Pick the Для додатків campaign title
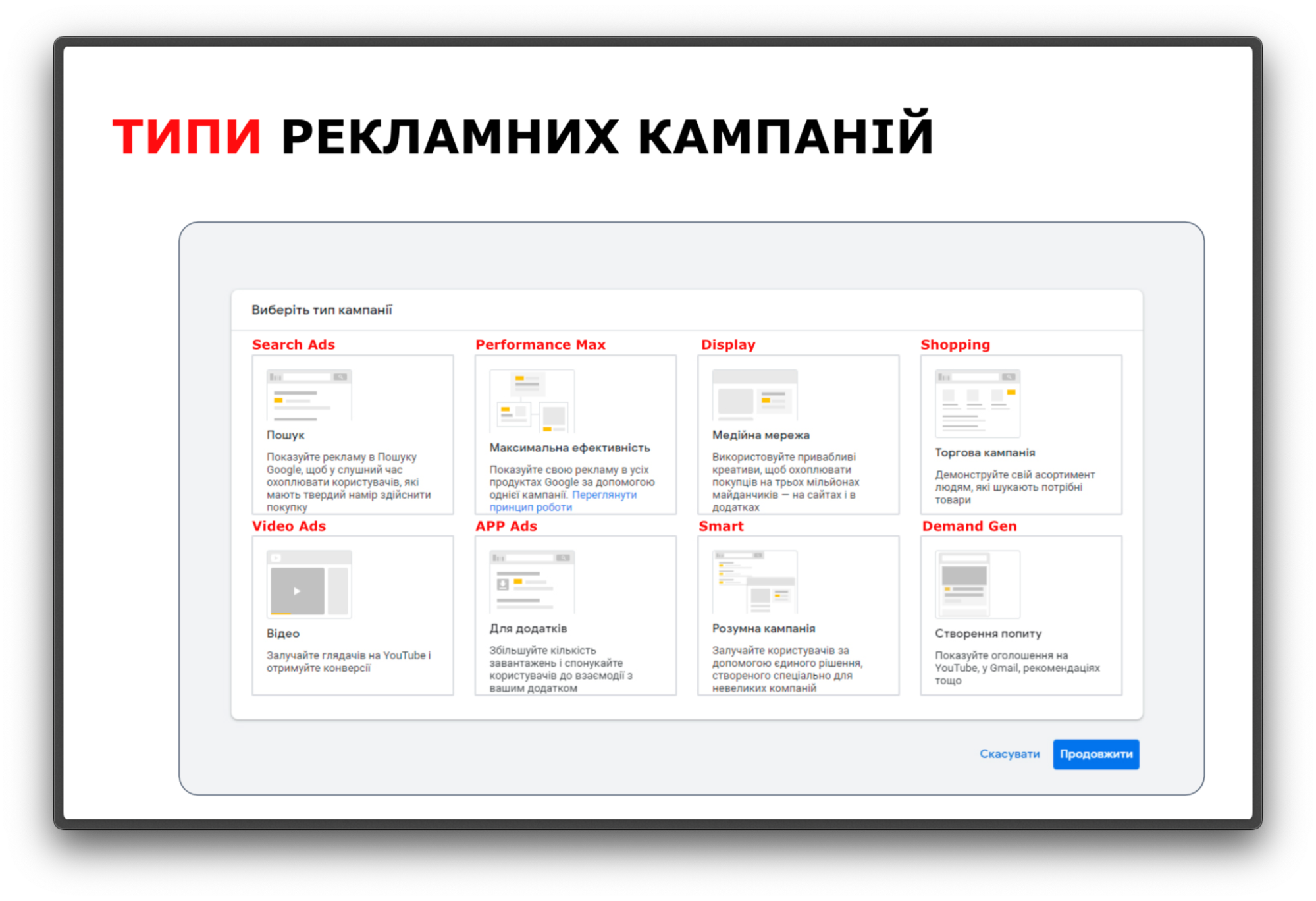 527,629
